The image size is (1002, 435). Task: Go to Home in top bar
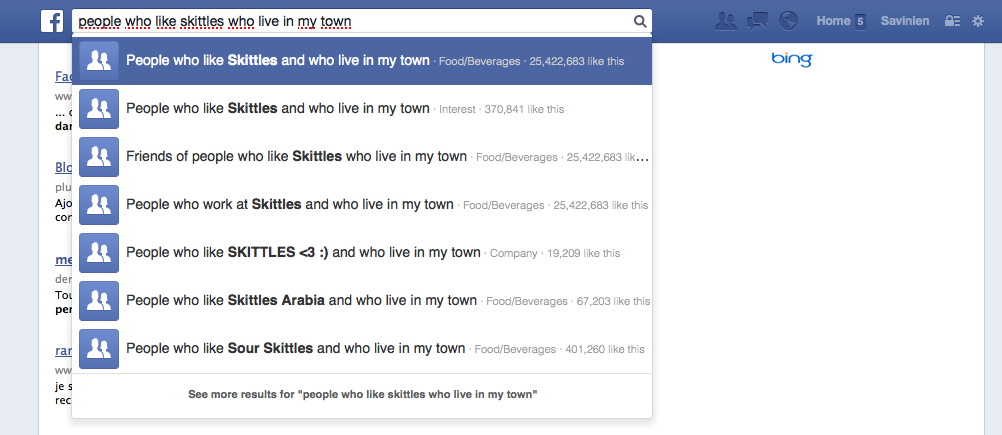point(833,21)
